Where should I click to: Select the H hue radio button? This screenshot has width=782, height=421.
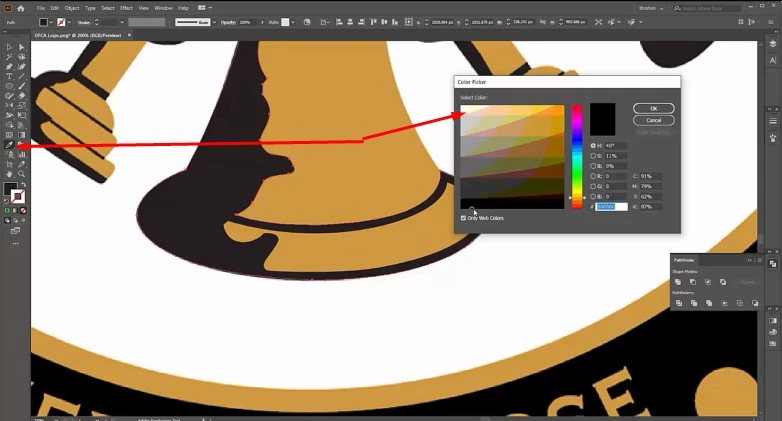coord(593,146)
